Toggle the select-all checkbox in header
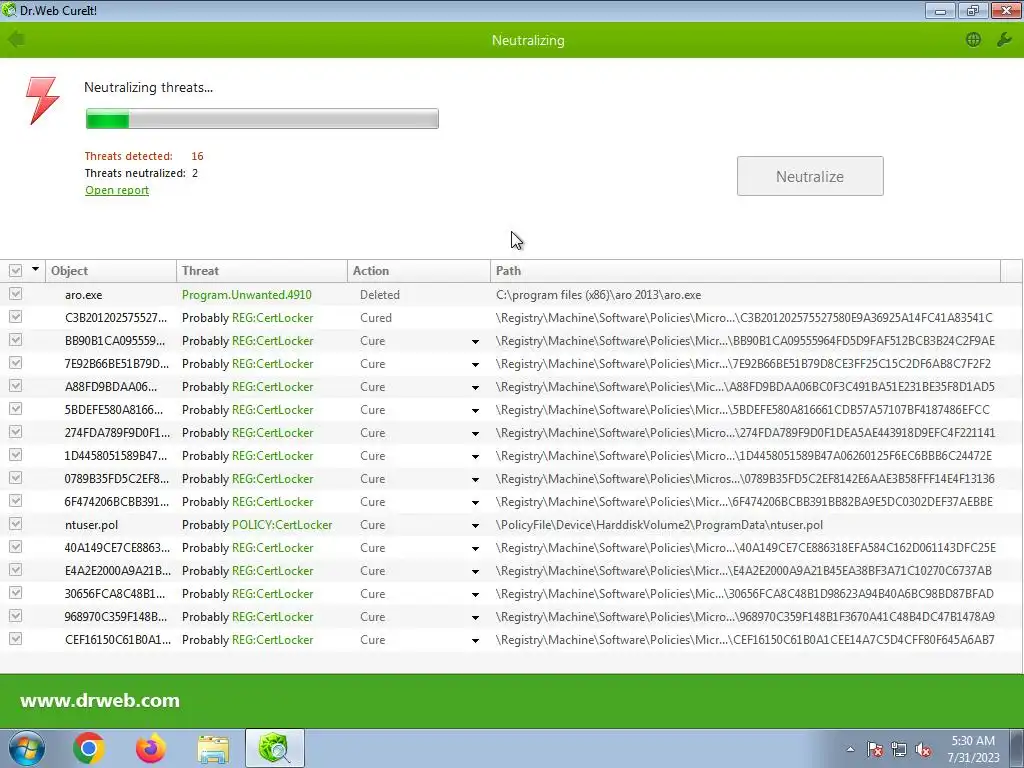 16,270
